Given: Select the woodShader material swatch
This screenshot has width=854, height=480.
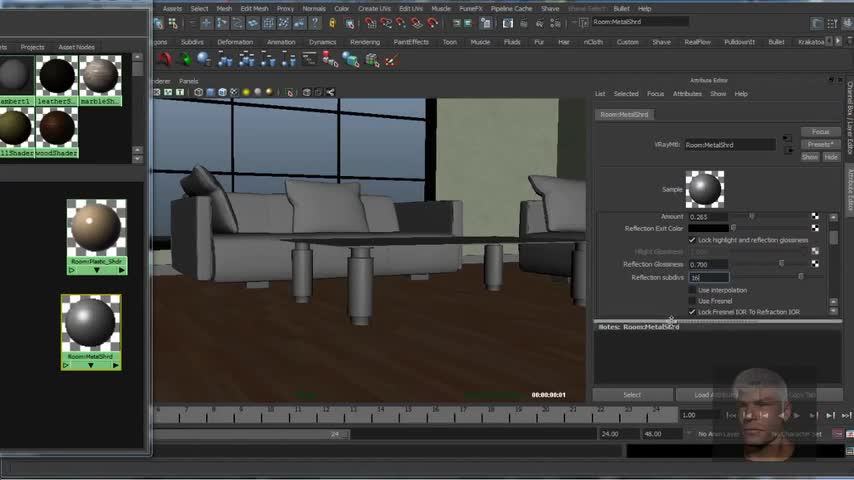Looking at the screenshot, I should point(57,133).
